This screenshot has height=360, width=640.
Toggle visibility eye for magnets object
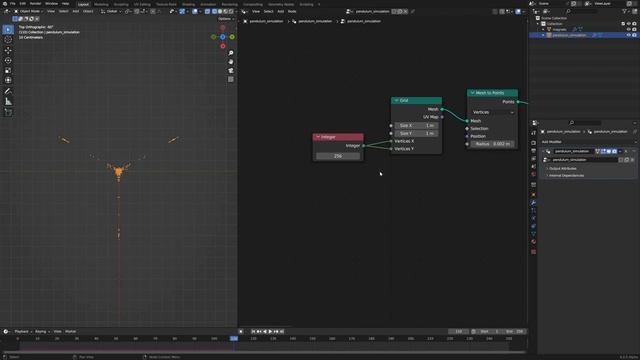pos(629,29)
